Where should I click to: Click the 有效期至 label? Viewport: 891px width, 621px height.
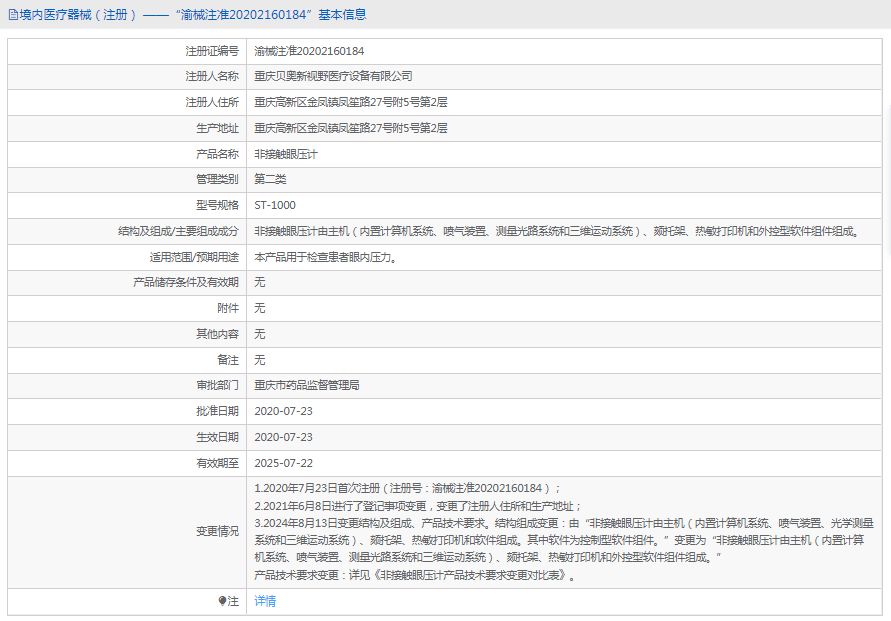click(x=218, y=463)
